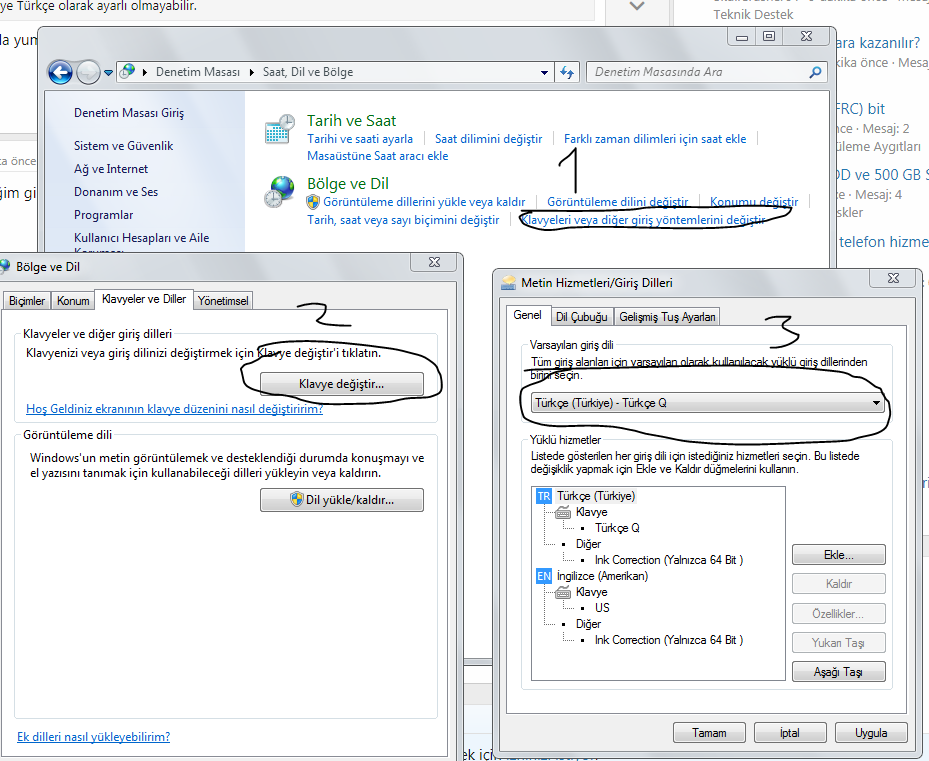Switch to the Biçimler tab

[27, 301]
